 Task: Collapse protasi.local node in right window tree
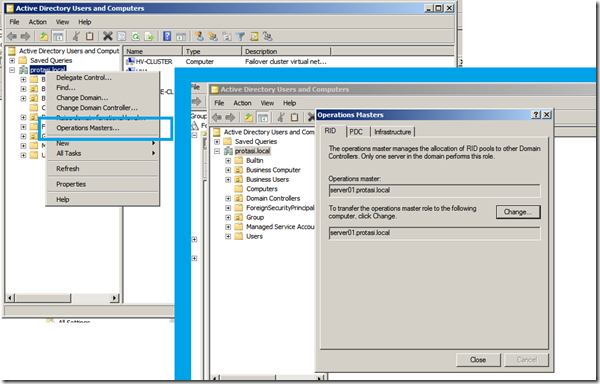coord(217,151)
